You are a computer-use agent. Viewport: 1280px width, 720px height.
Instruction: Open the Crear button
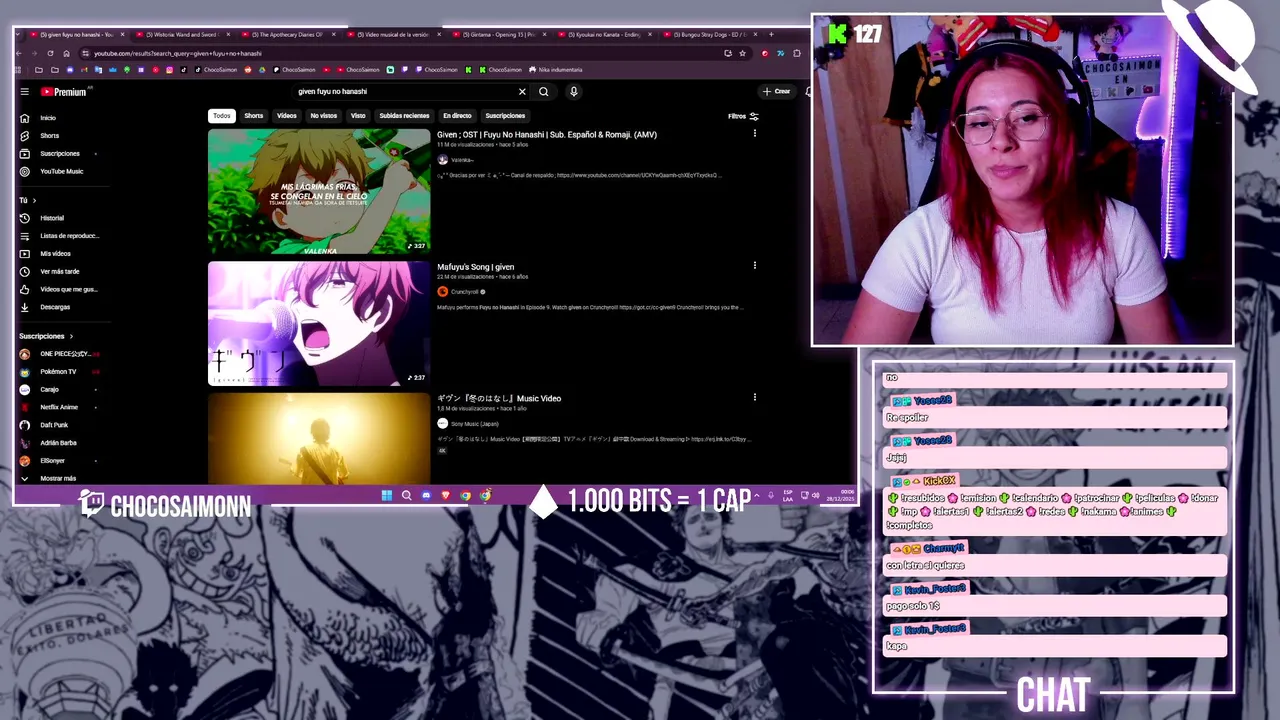tap(776, 92)
